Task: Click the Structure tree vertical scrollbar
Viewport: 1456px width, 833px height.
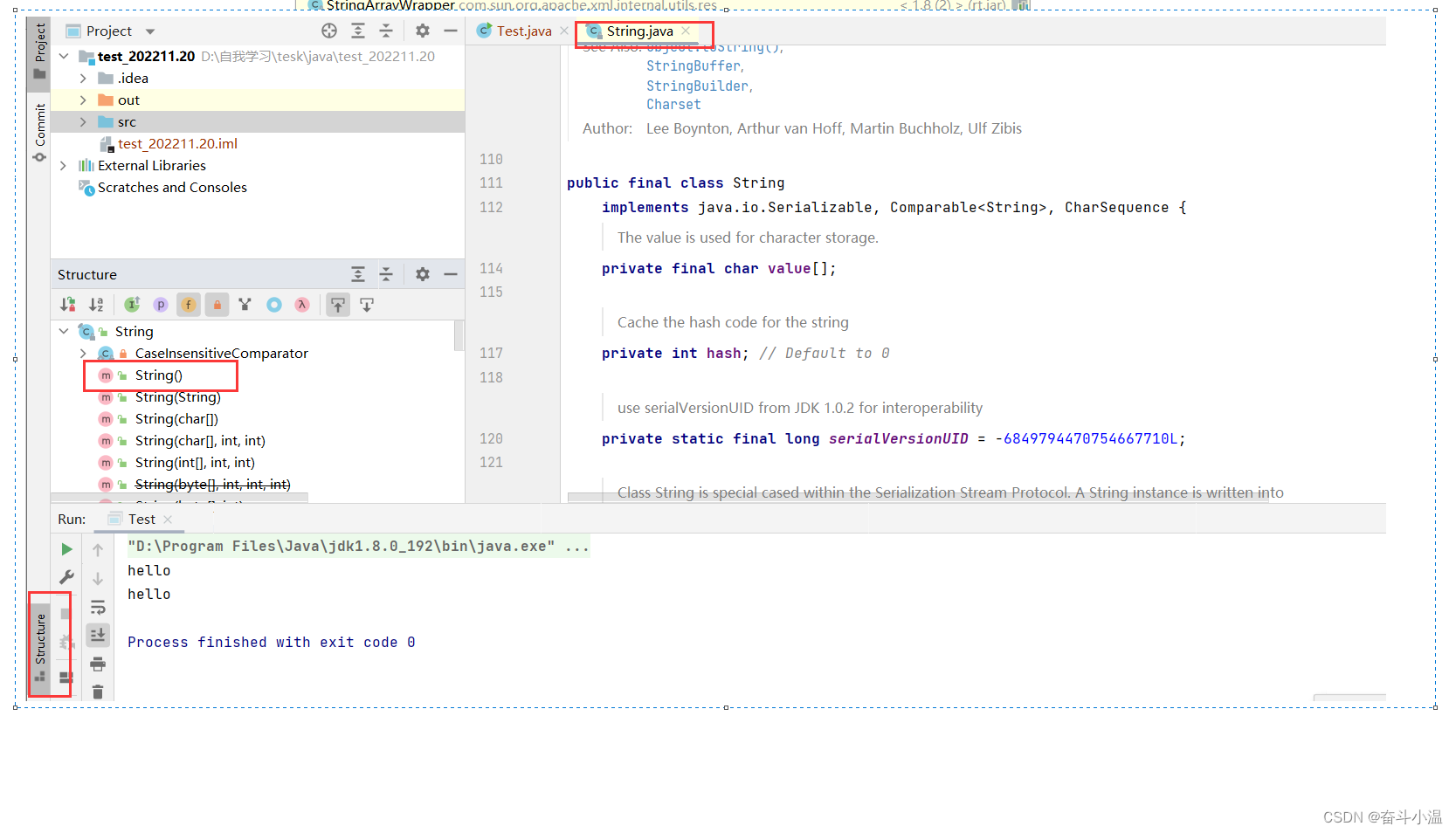Action: coord(459,336)
